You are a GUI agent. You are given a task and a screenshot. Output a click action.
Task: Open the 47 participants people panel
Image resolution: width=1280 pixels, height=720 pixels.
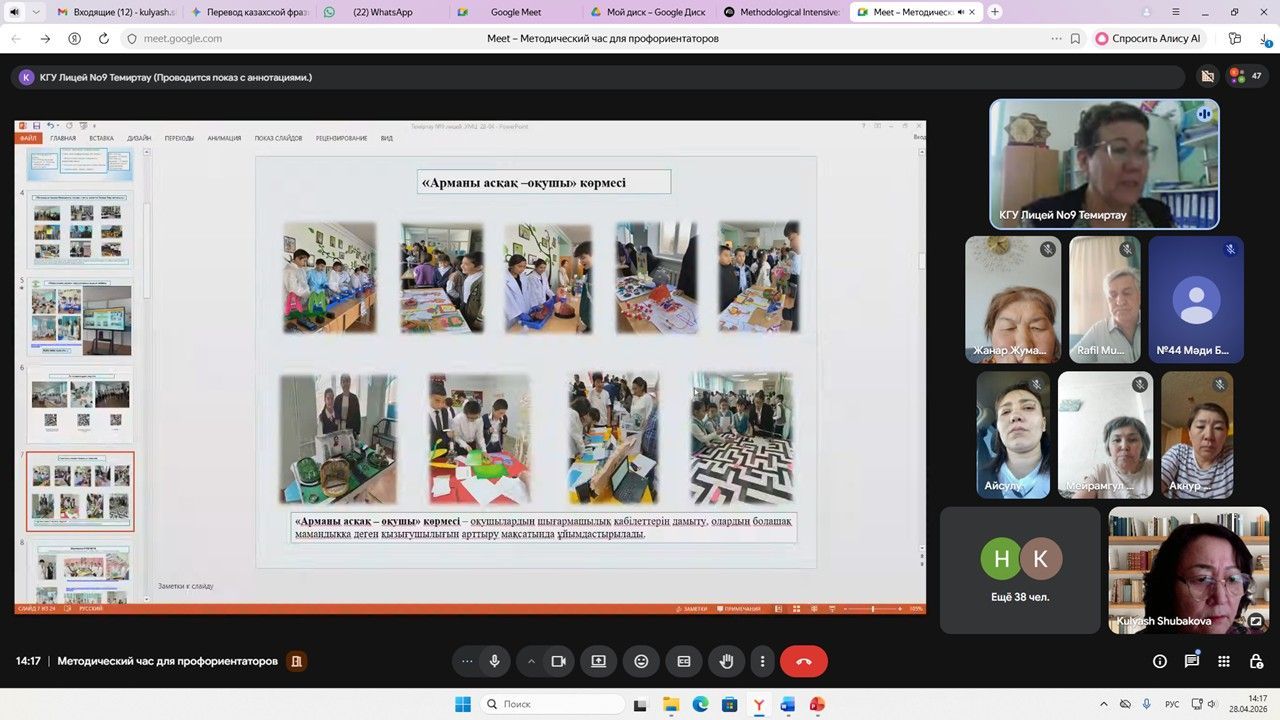pyautogui.click(x=1246, y=76)
